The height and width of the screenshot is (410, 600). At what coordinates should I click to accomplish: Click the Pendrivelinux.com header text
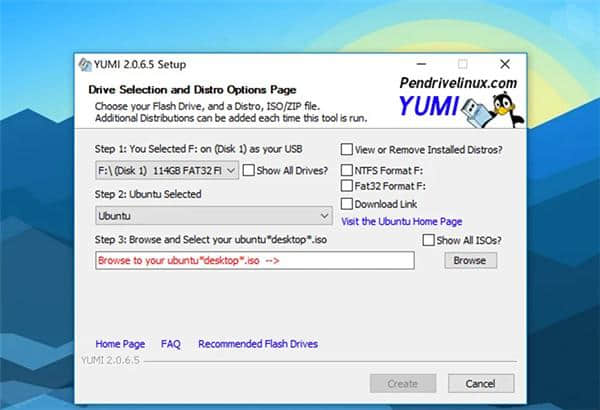click(x=458, y=83)
